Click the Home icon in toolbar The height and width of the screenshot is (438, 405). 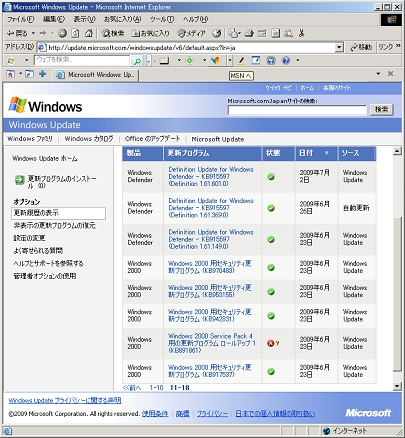coord(89,33)
